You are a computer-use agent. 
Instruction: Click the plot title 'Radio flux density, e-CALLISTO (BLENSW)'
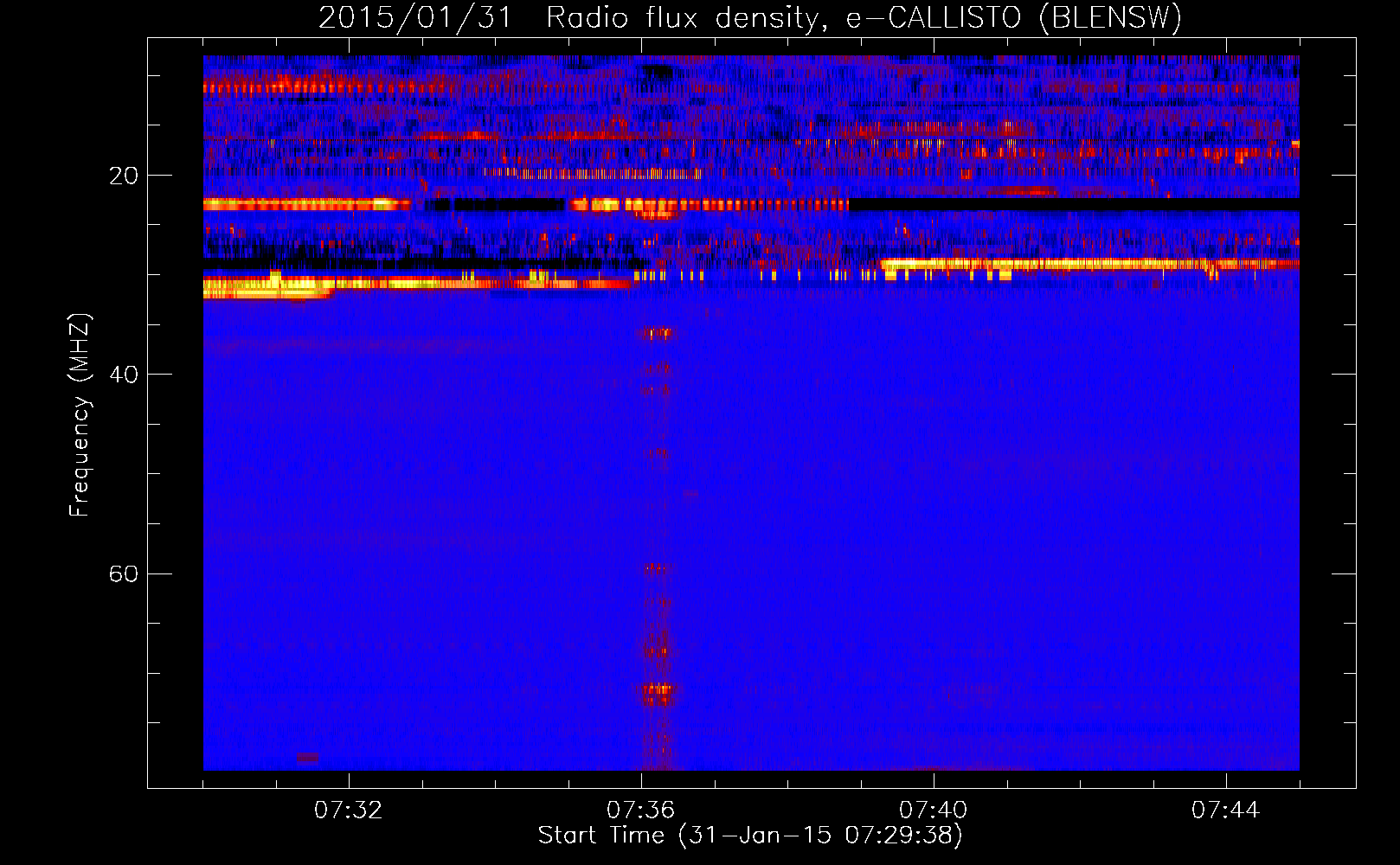[x=864, y=17]
